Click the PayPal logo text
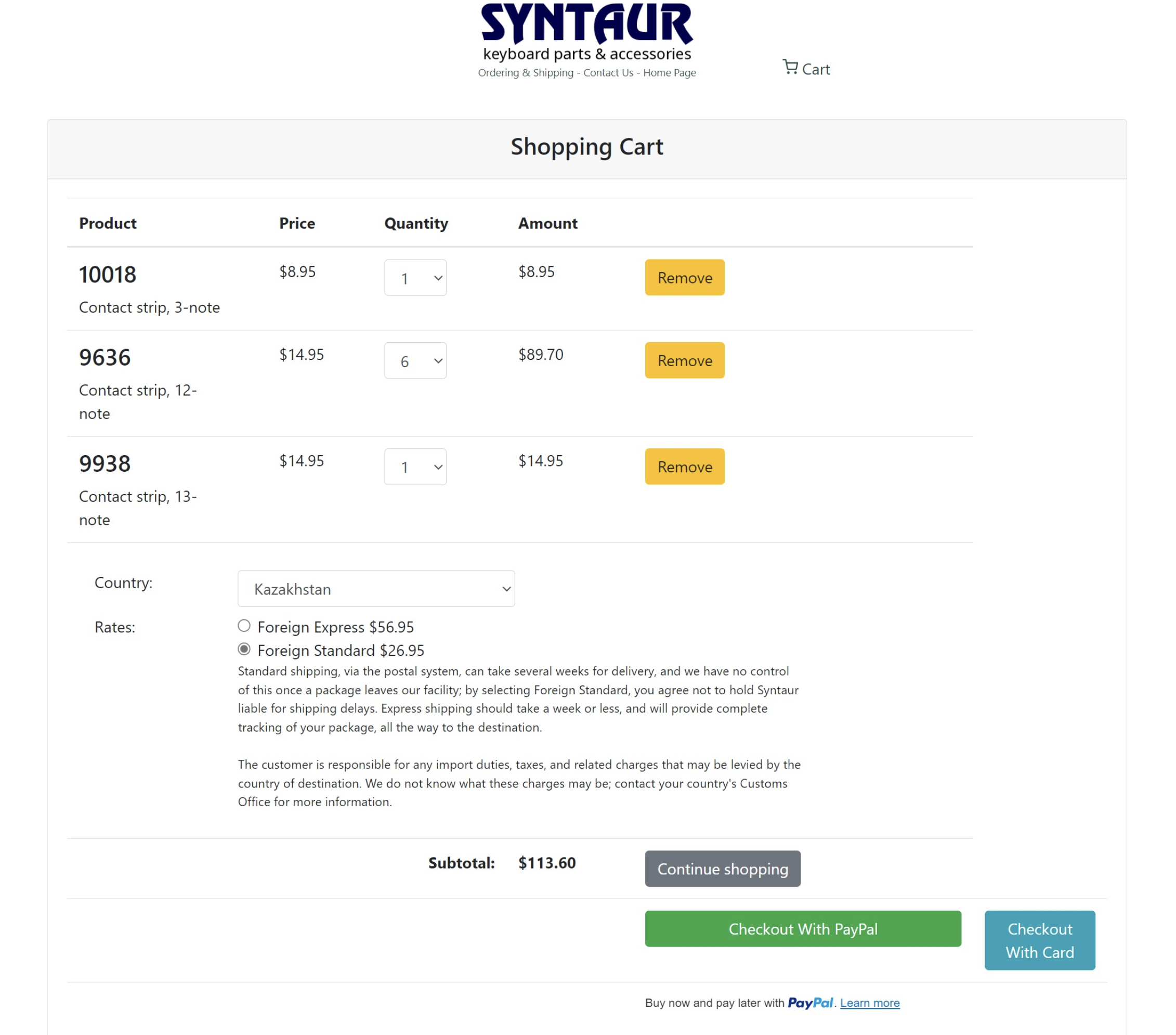Viewport: 1176px width, 1035px height. point(809,1003)
